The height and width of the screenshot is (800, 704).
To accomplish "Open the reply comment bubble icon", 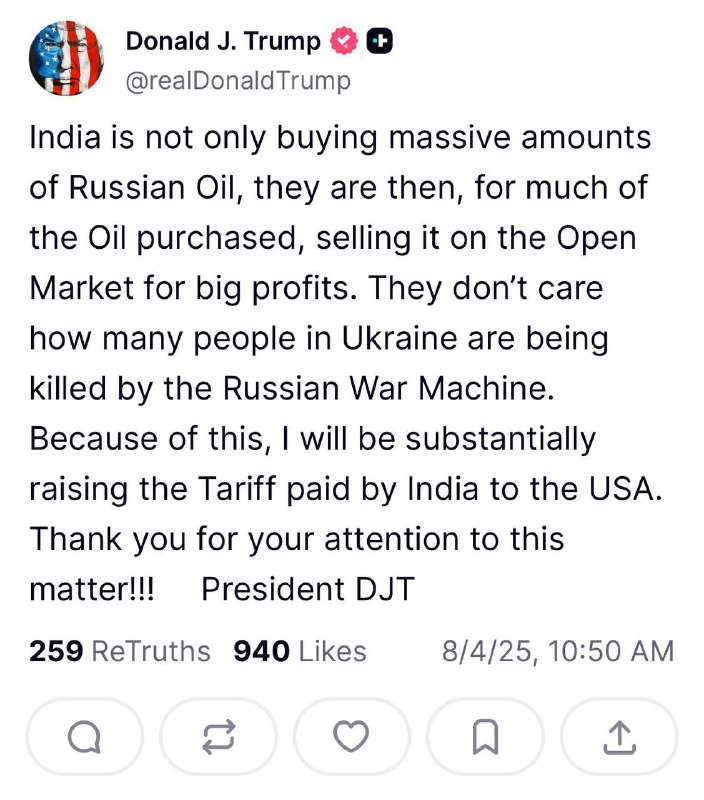I will point(84,736).
